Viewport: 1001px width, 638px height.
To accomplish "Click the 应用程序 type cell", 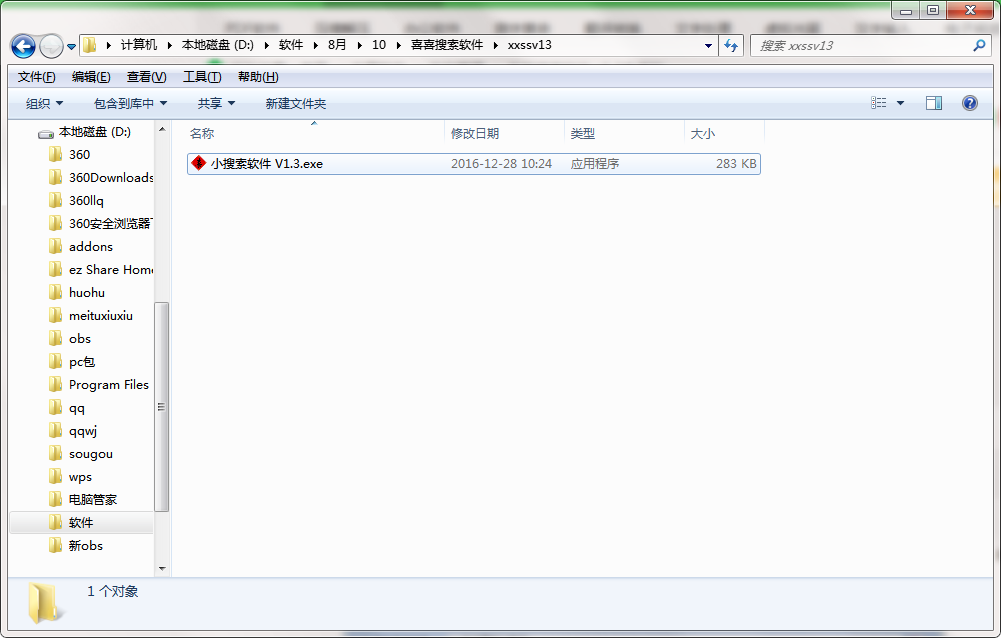I will tap(594, 163).
